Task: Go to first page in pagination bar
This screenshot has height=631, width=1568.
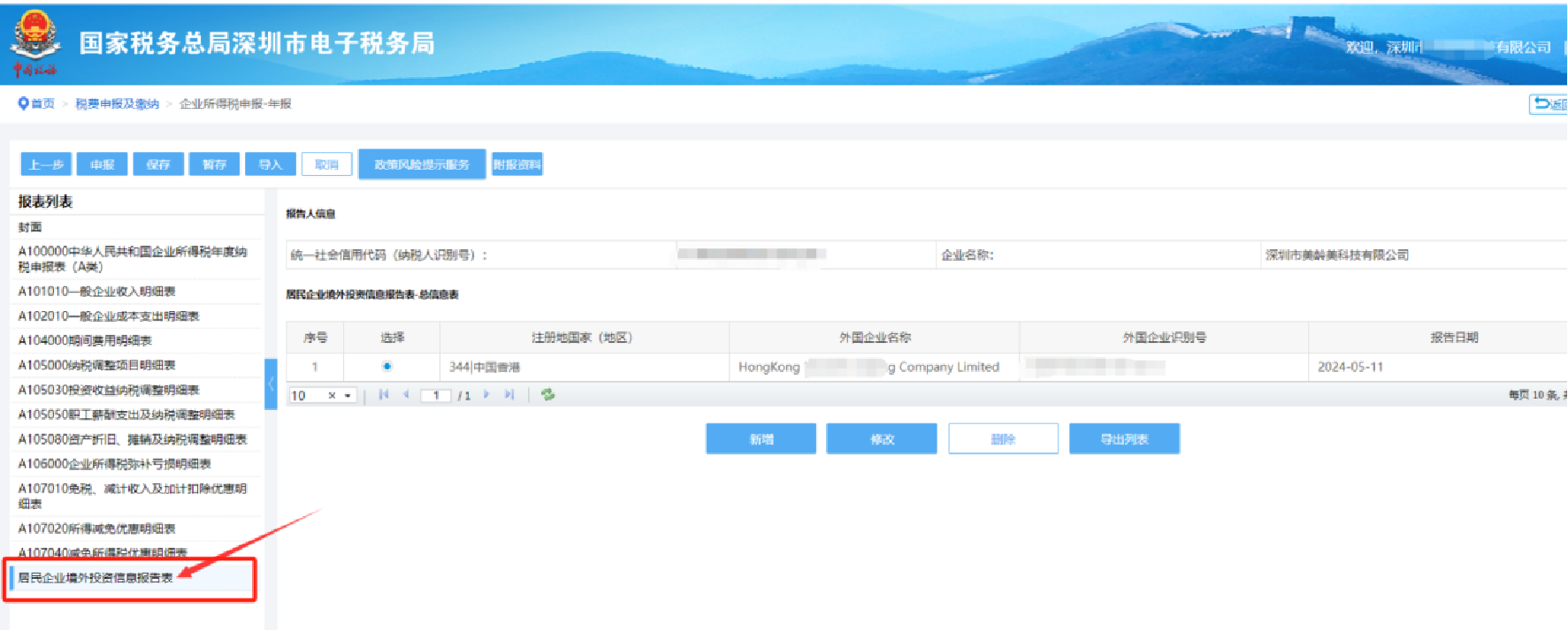Action: [x=384, y=395]
